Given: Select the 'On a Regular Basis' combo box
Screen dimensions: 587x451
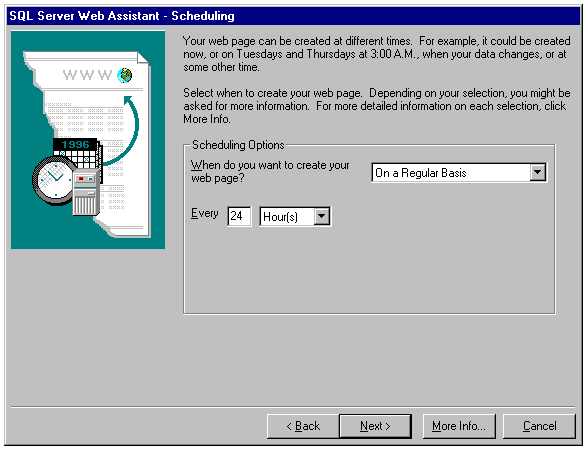Looking at the screenshot, I should (459, 173).
